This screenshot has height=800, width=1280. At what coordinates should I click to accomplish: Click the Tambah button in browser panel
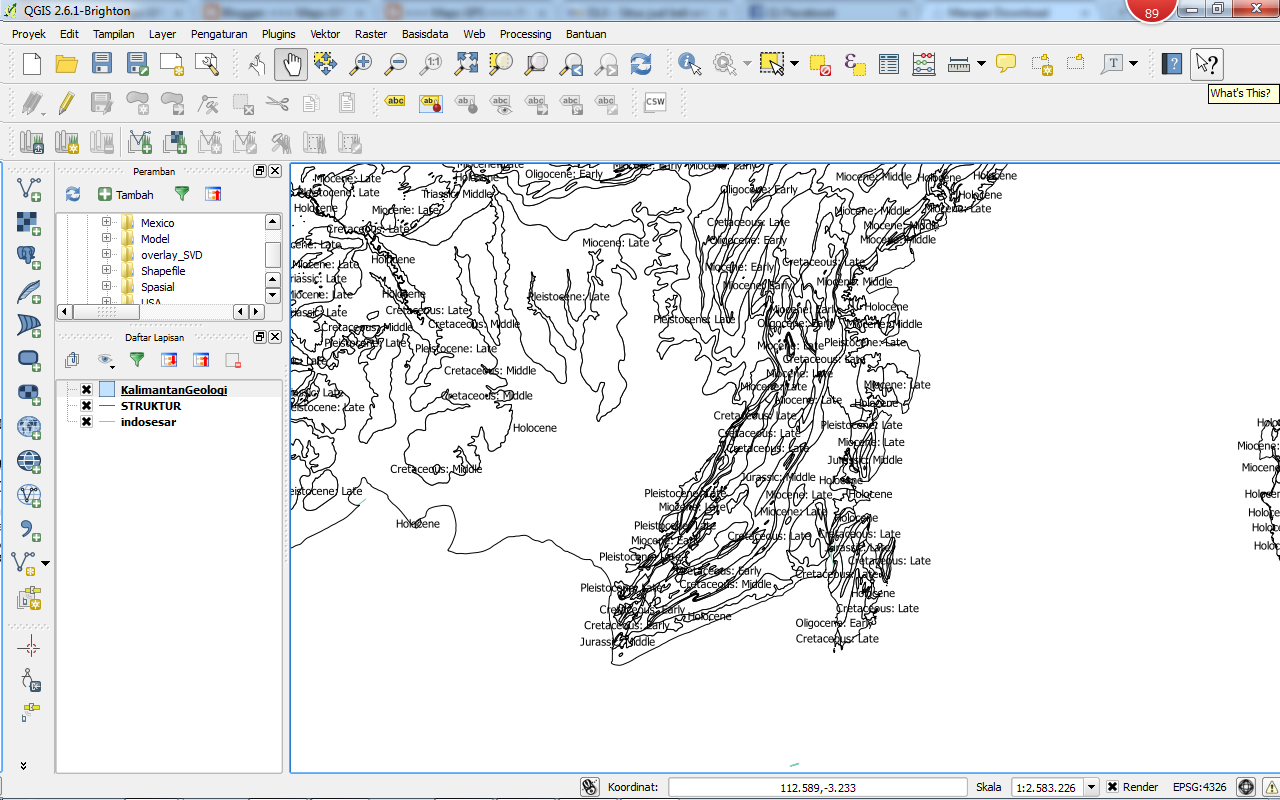(126, 195)
